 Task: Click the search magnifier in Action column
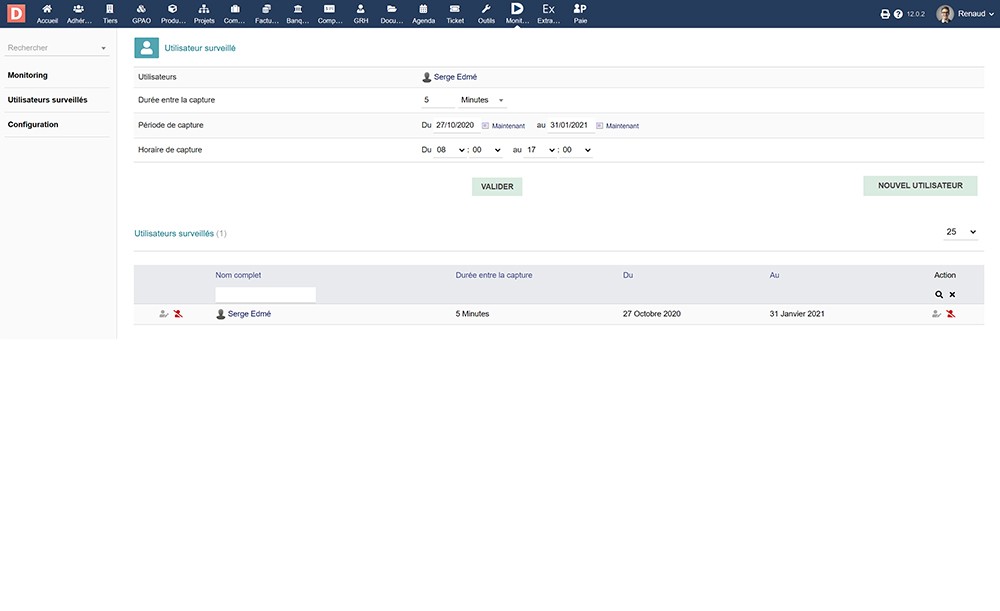[x=939, y=295]
